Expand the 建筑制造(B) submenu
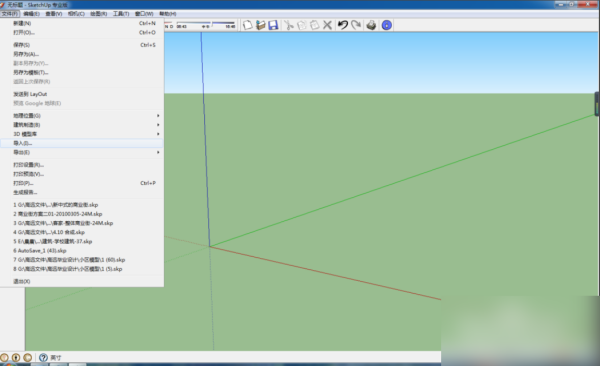Viewport: 600px width, 366px height. pos(82,125)
